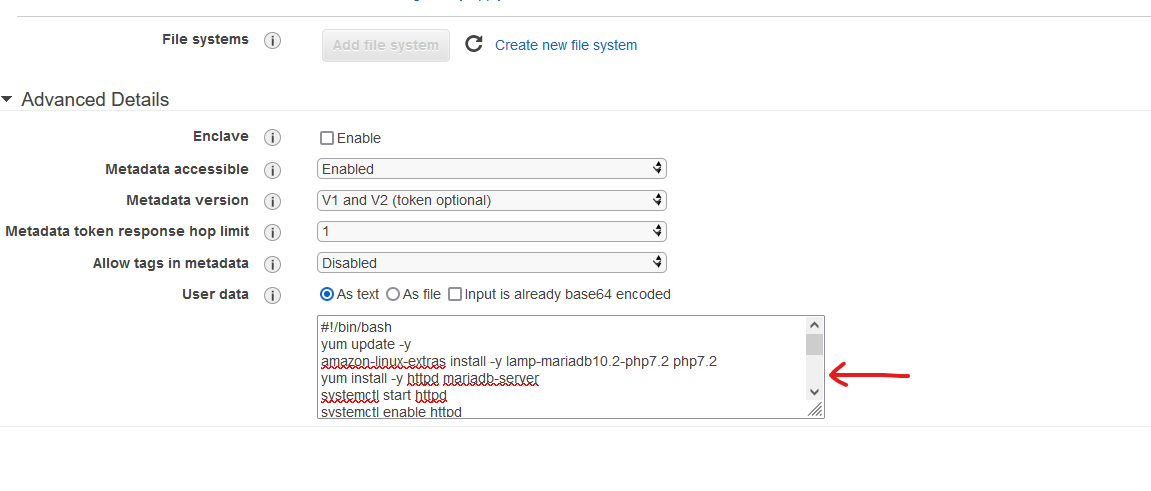Open Metadata version dropdown
The image size is (1151, 491).
pyautogui.click(x=491, y=200)
